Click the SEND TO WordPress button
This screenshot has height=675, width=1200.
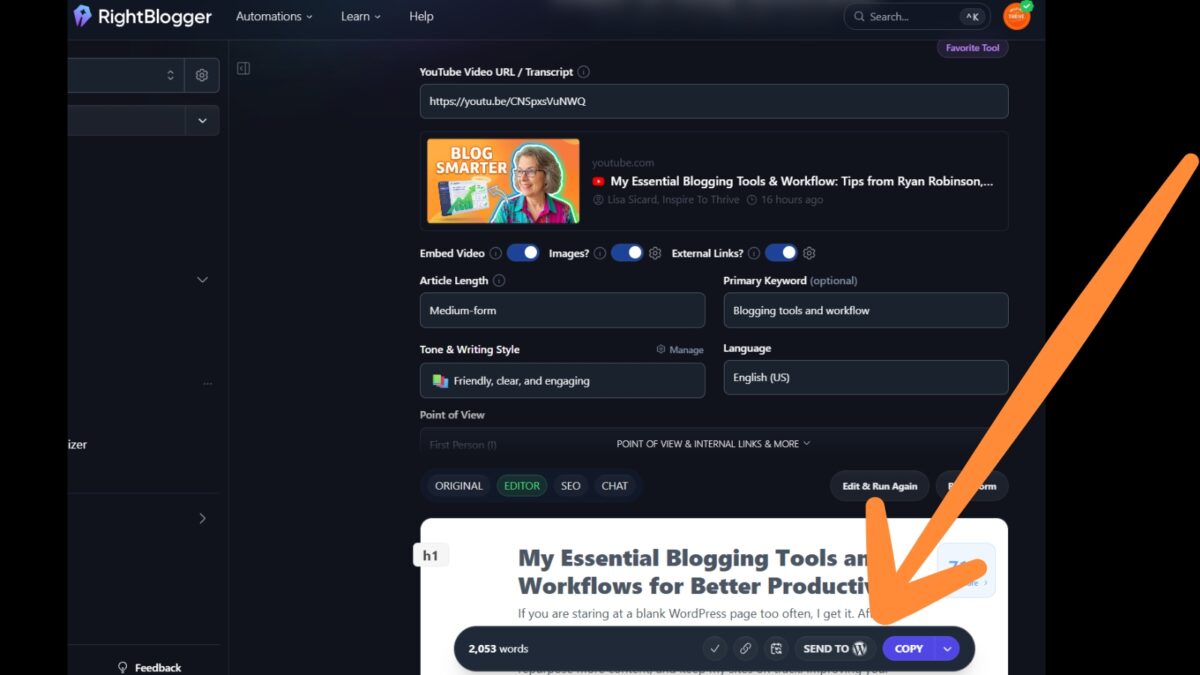point(834,648)
